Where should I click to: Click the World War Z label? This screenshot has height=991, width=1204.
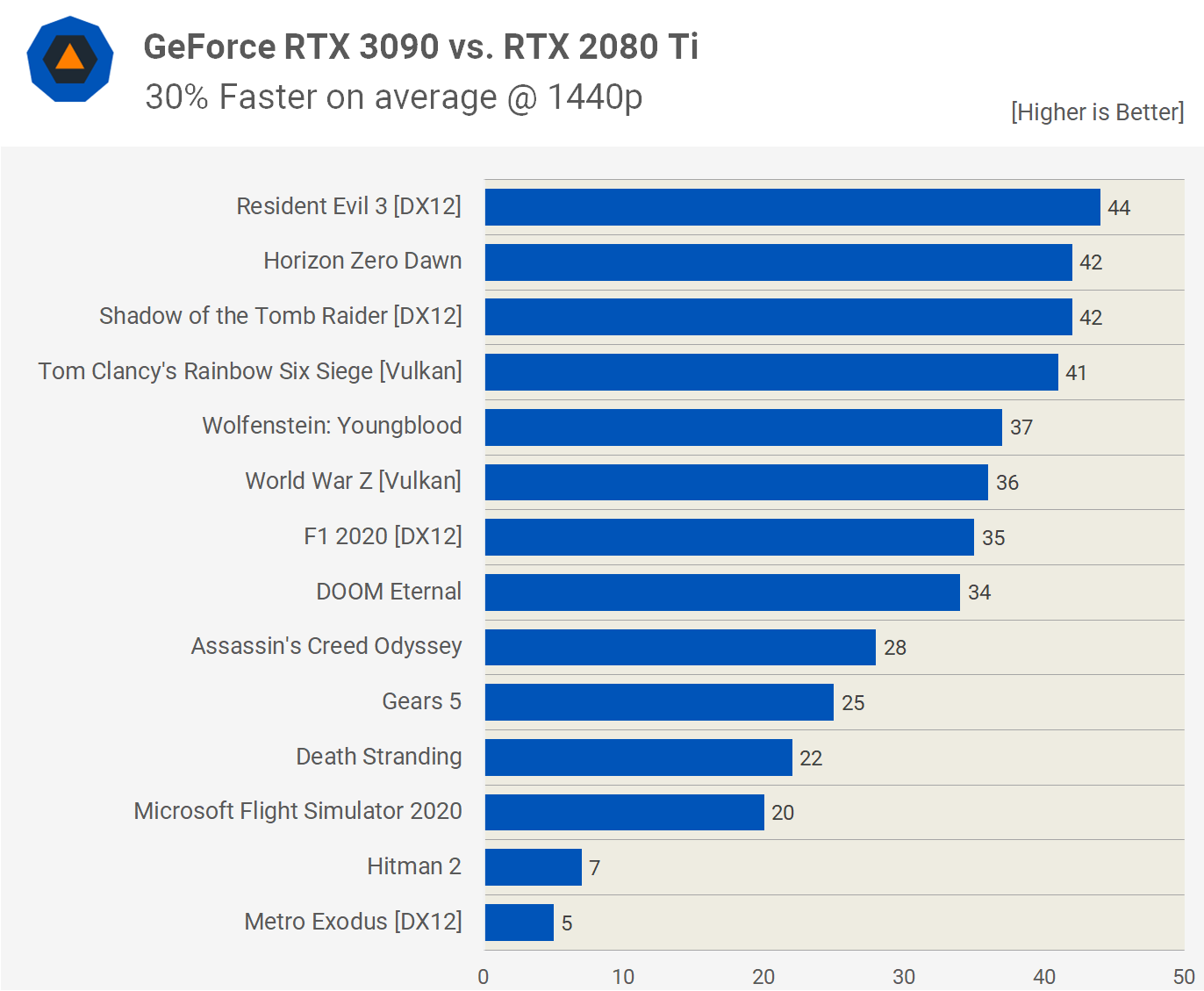tap(353, 481)
